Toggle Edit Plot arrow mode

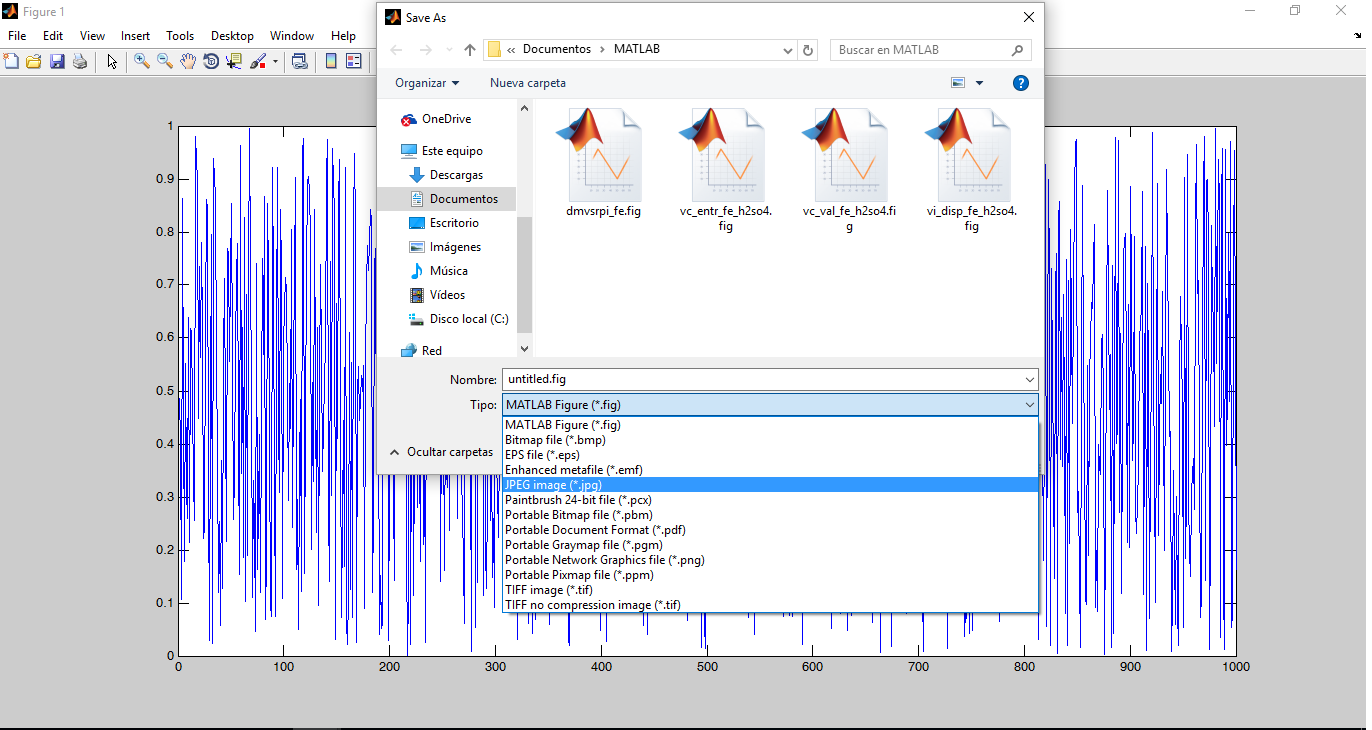(112, 61)
